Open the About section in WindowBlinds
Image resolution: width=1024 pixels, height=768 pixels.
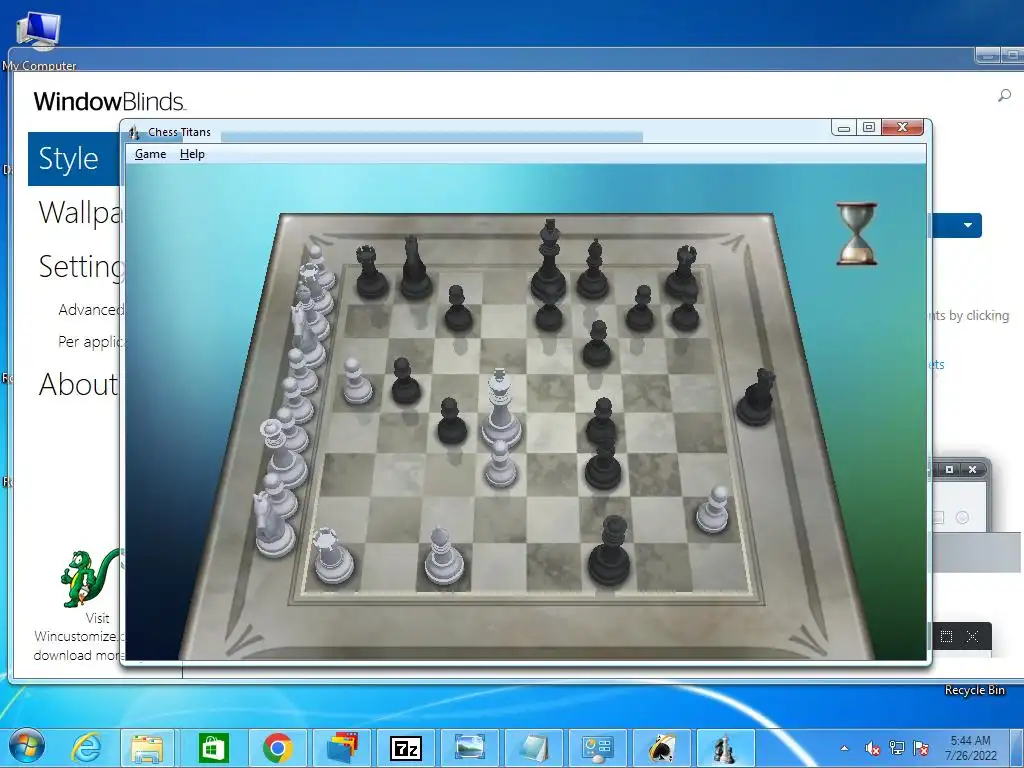click(x=78, y=384)
